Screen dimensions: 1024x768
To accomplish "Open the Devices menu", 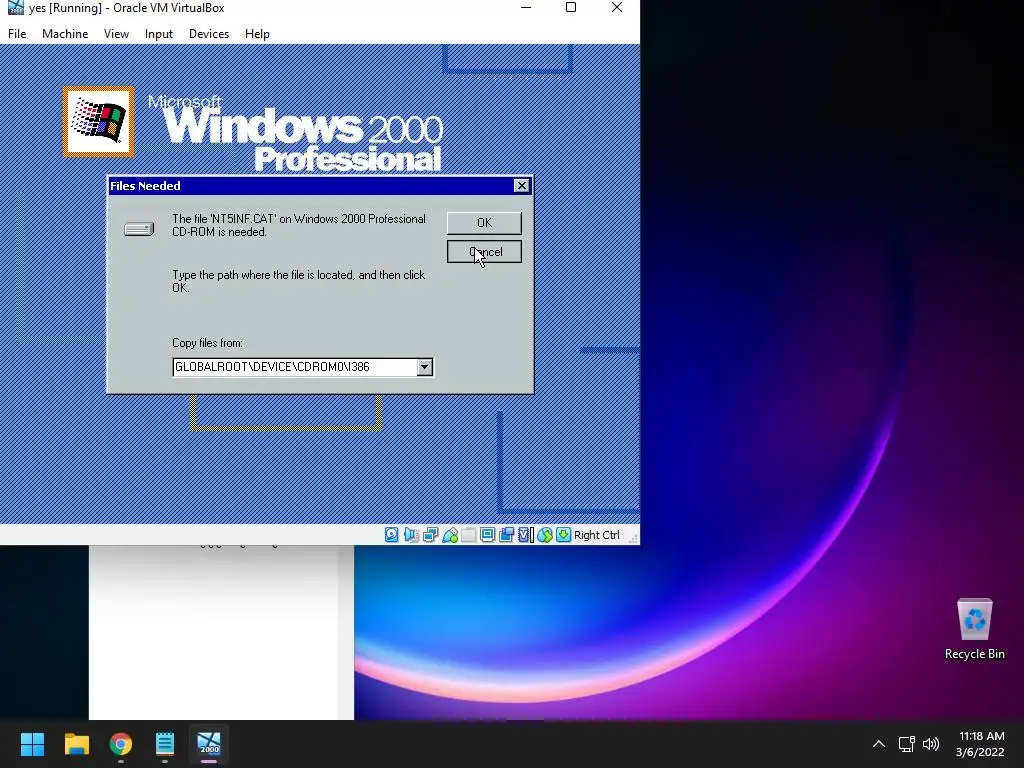I will [x=209, y=34].
